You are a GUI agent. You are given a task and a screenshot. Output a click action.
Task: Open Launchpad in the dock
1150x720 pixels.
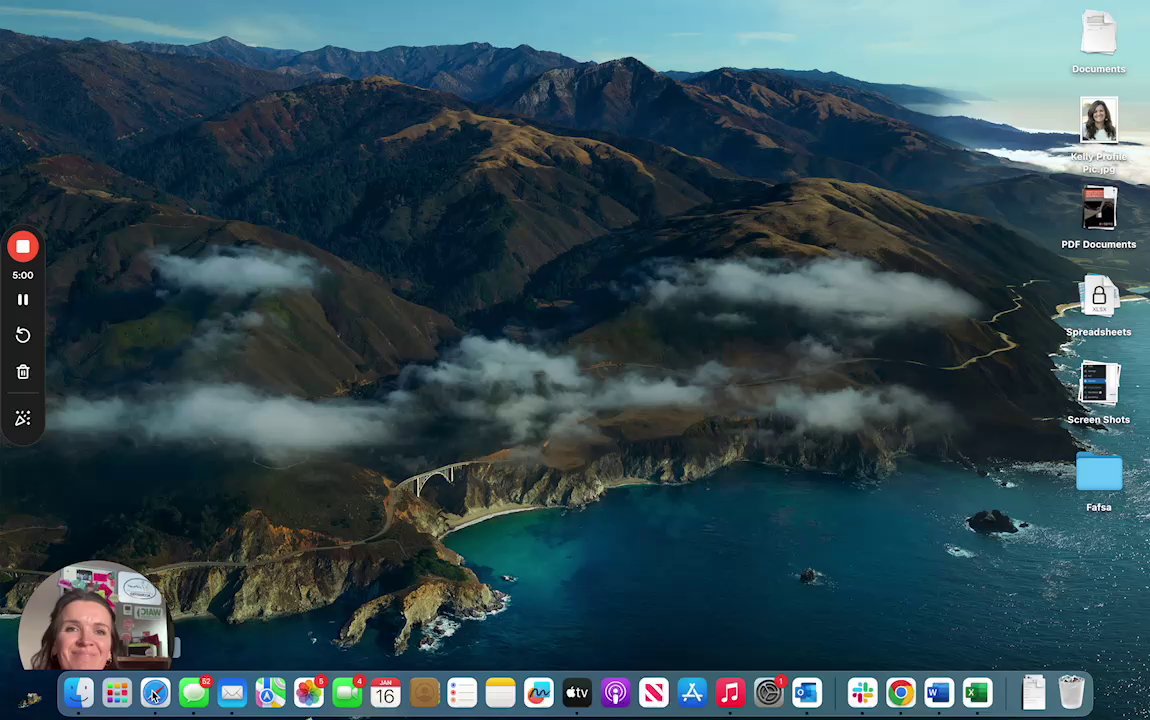[117, 692]
